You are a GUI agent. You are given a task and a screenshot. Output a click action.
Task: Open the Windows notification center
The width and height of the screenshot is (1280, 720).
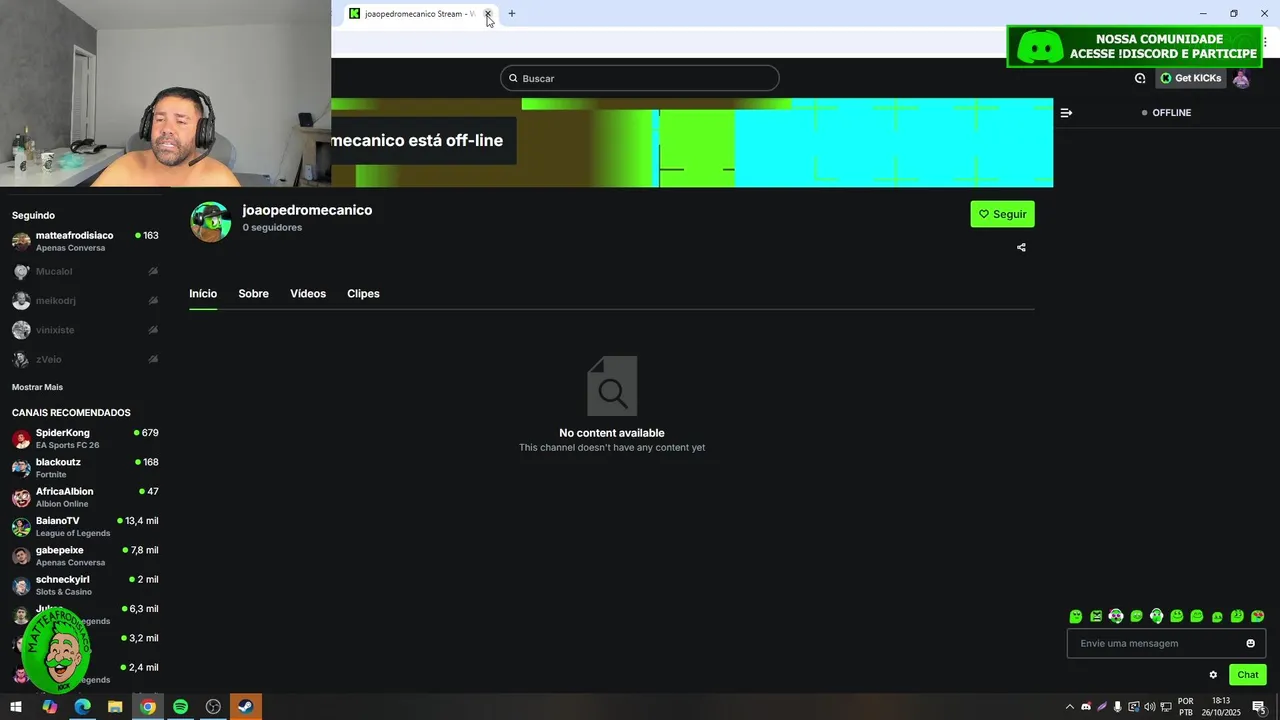tap(1259, 707)
